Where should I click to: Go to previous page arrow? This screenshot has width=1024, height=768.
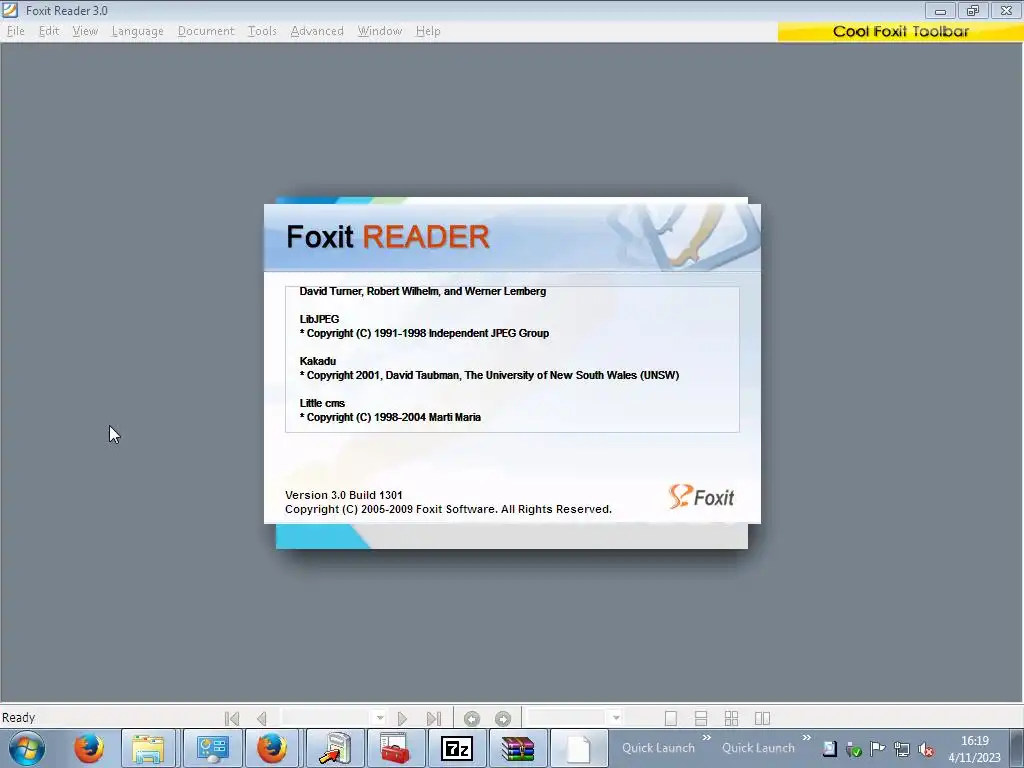(x=262, y=718)
